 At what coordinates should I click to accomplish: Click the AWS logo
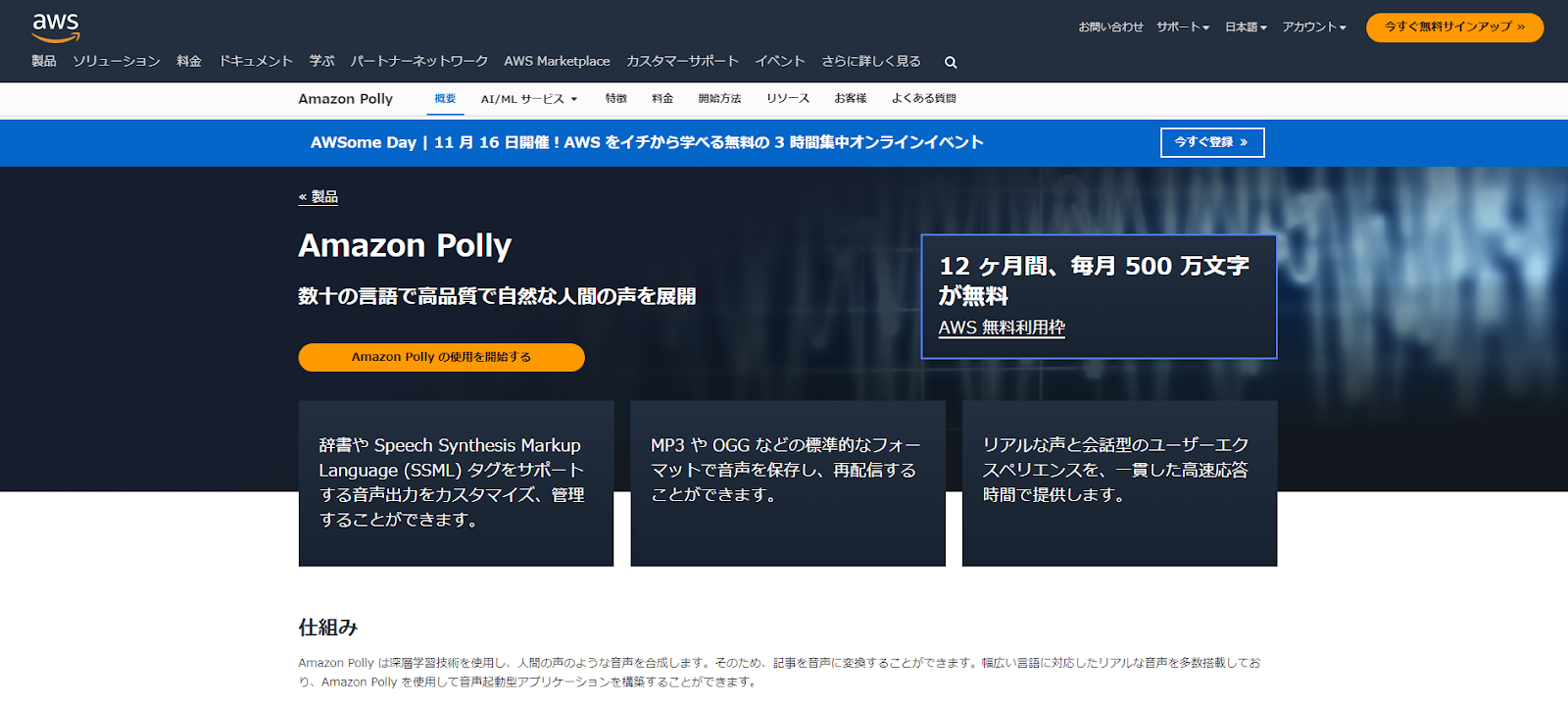click(x=56, y=27)
